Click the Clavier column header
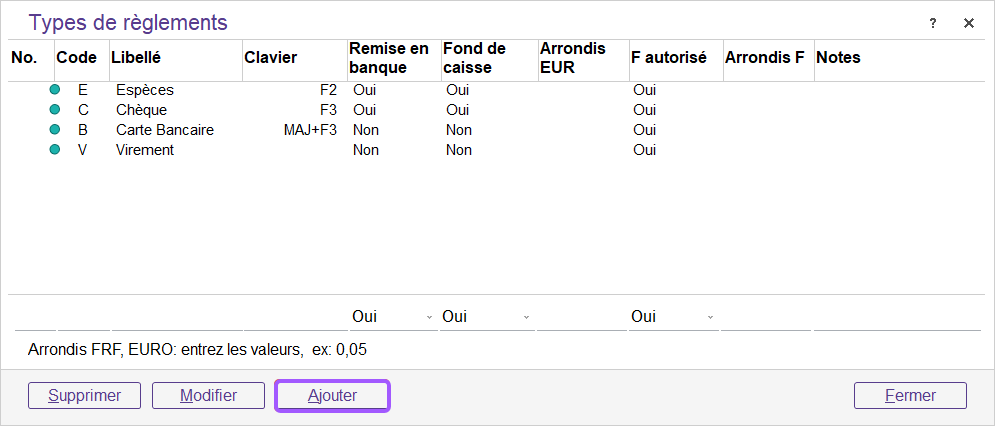Screen dimensions: 995x426 point(271,58)
